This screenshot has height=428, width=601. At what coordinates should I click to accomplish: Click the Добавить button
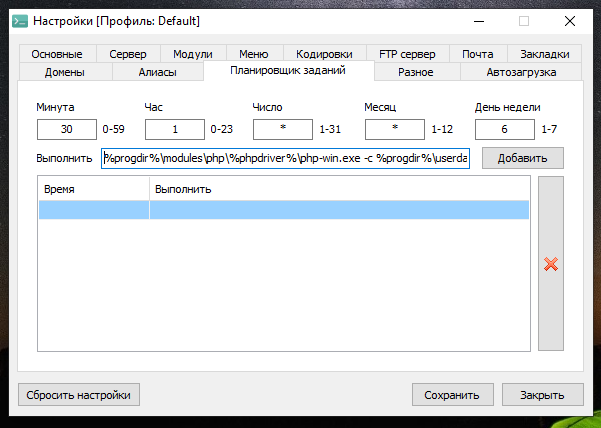(x=522, y=158)
